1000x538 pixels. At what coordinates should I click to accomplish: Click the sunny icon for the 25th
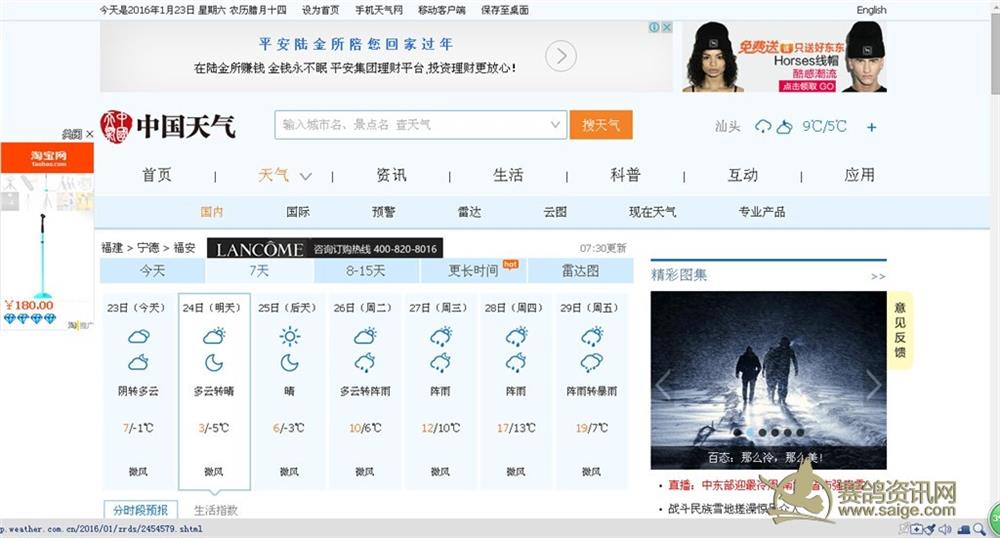pyautogui.click(x=289, y=336)
